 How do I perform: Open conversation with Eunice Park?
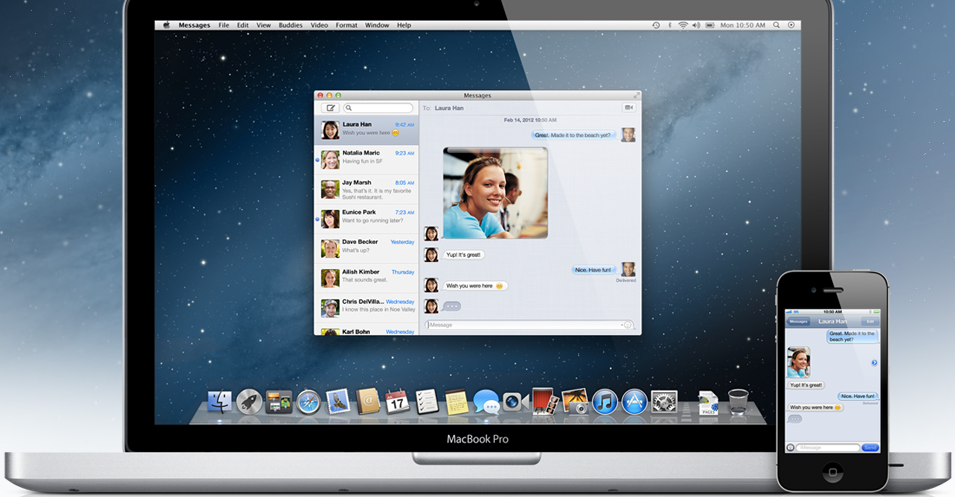click(366, 216)
